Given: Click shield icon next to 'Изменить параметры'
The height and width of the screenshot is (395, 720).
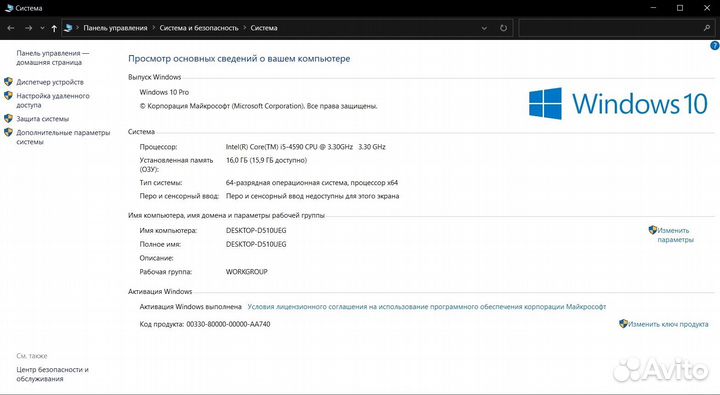Looking at the screenshot, I should (652, 230).
